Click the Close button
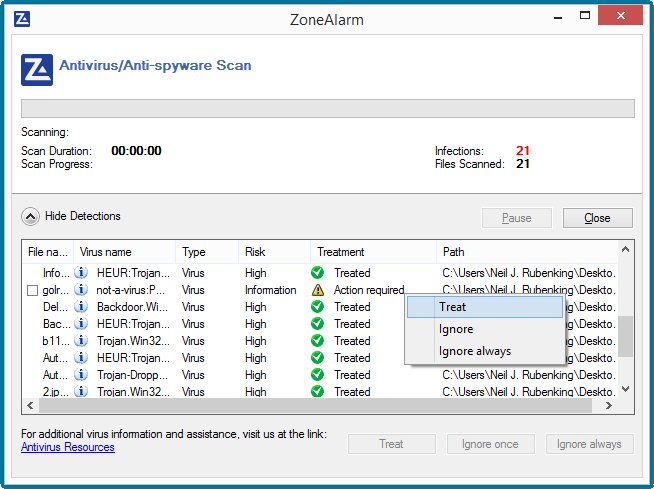Screen dimensions: 654x489 pyautogui.click(x=598, y=218)
